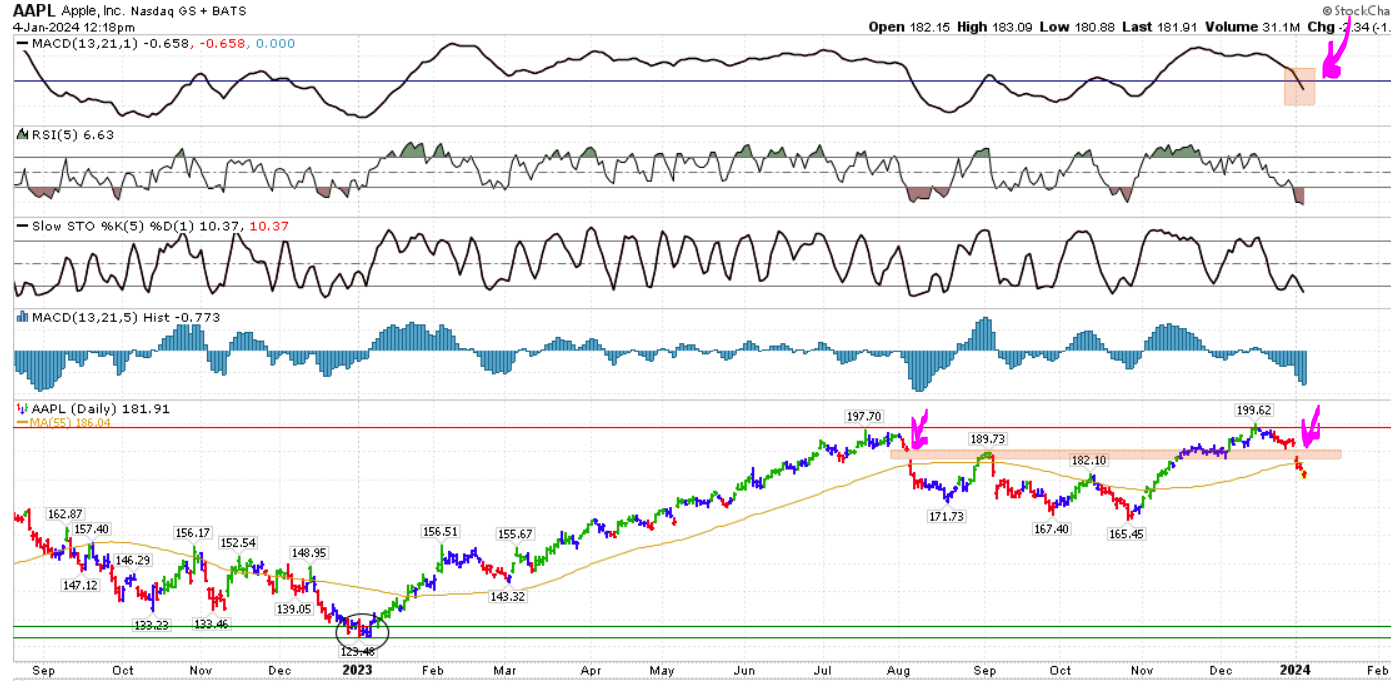This screenshot has width=1391, height=681.
Task: Click the RSI(5) 6.63 indicator label
Action: coord(75,135)
